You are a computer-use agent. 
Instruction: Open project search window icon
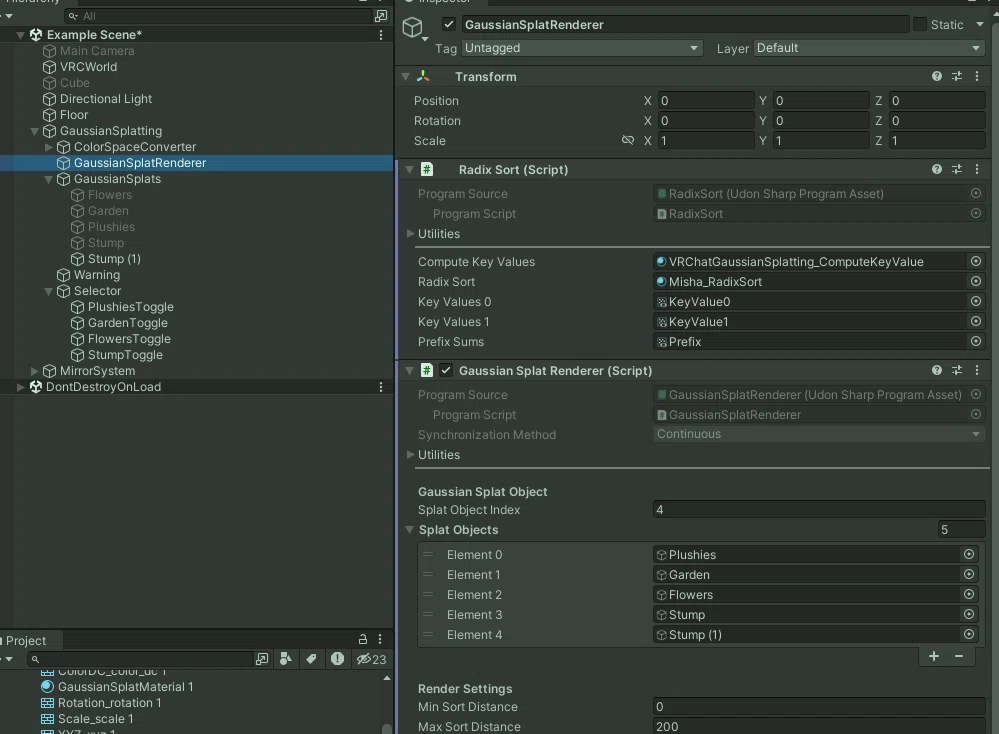click(261, 659)
